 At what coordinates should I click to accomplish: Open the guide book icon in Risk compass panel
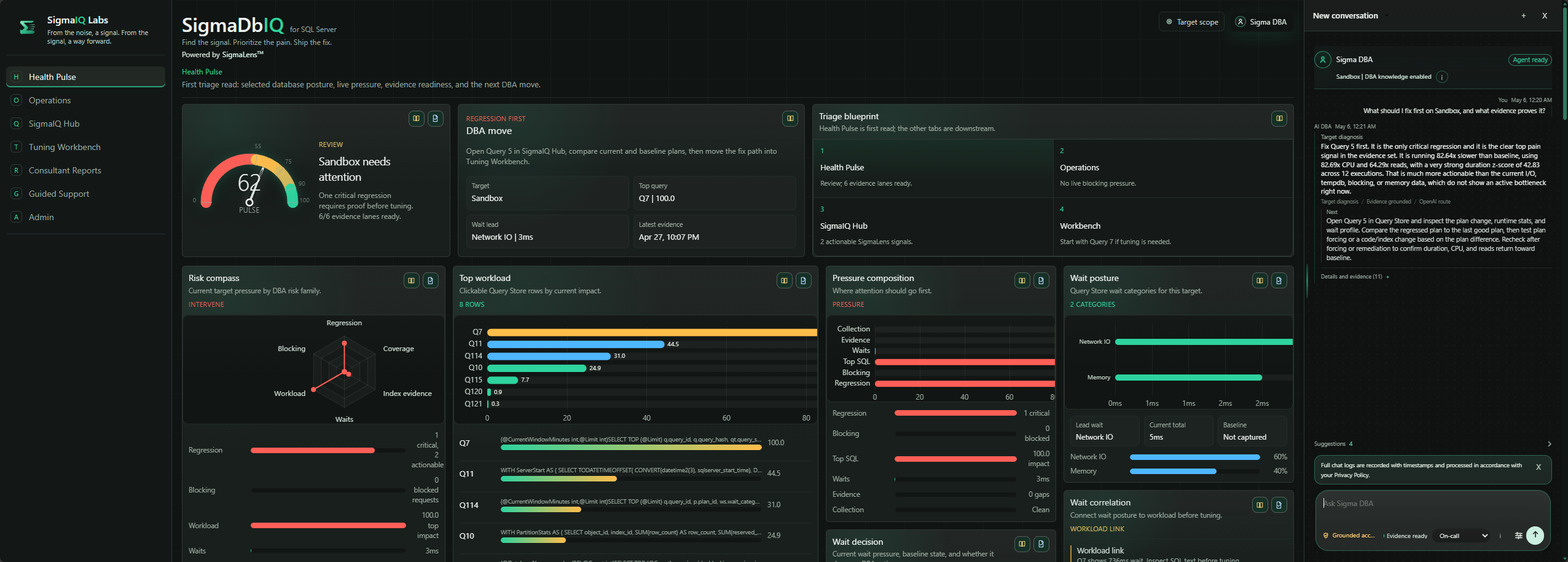[412, 281]
